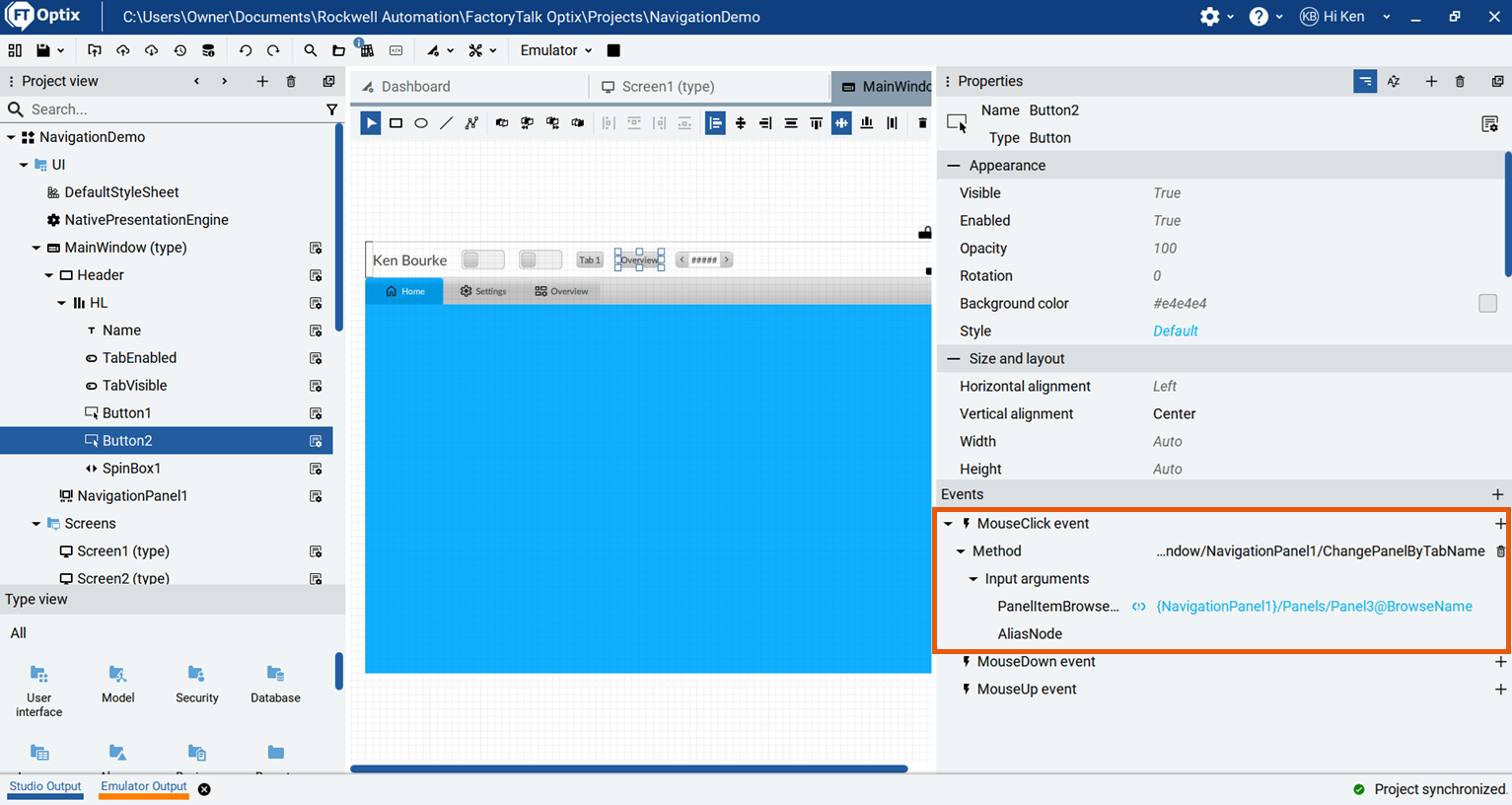Select the Polyline drawing tool
Screen dimensions: 1512x805
[471, 123]
